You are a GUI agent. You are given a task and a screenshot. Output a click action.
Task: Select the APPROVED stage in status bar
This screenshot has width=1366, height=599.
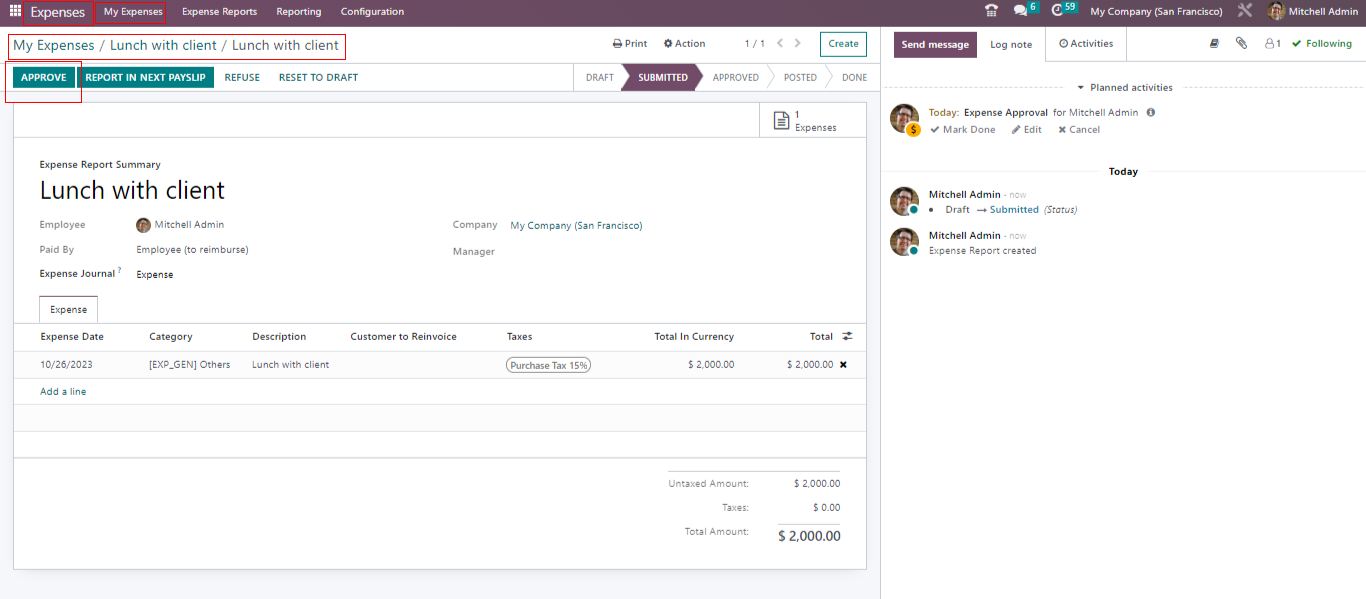[735, 78]
